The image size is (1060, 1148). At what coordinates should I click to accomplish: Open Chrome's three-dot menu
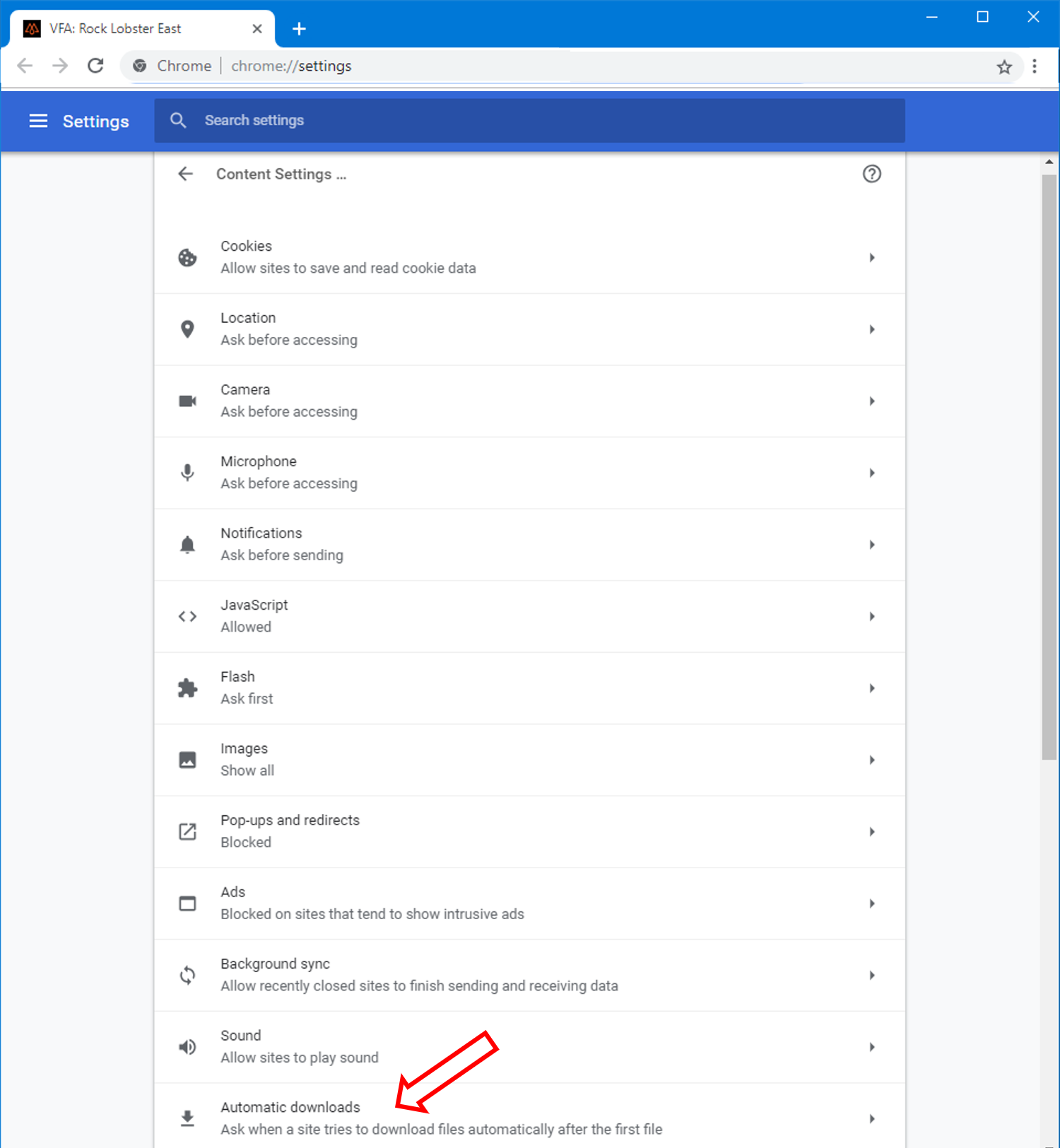tap(1035, 66)
